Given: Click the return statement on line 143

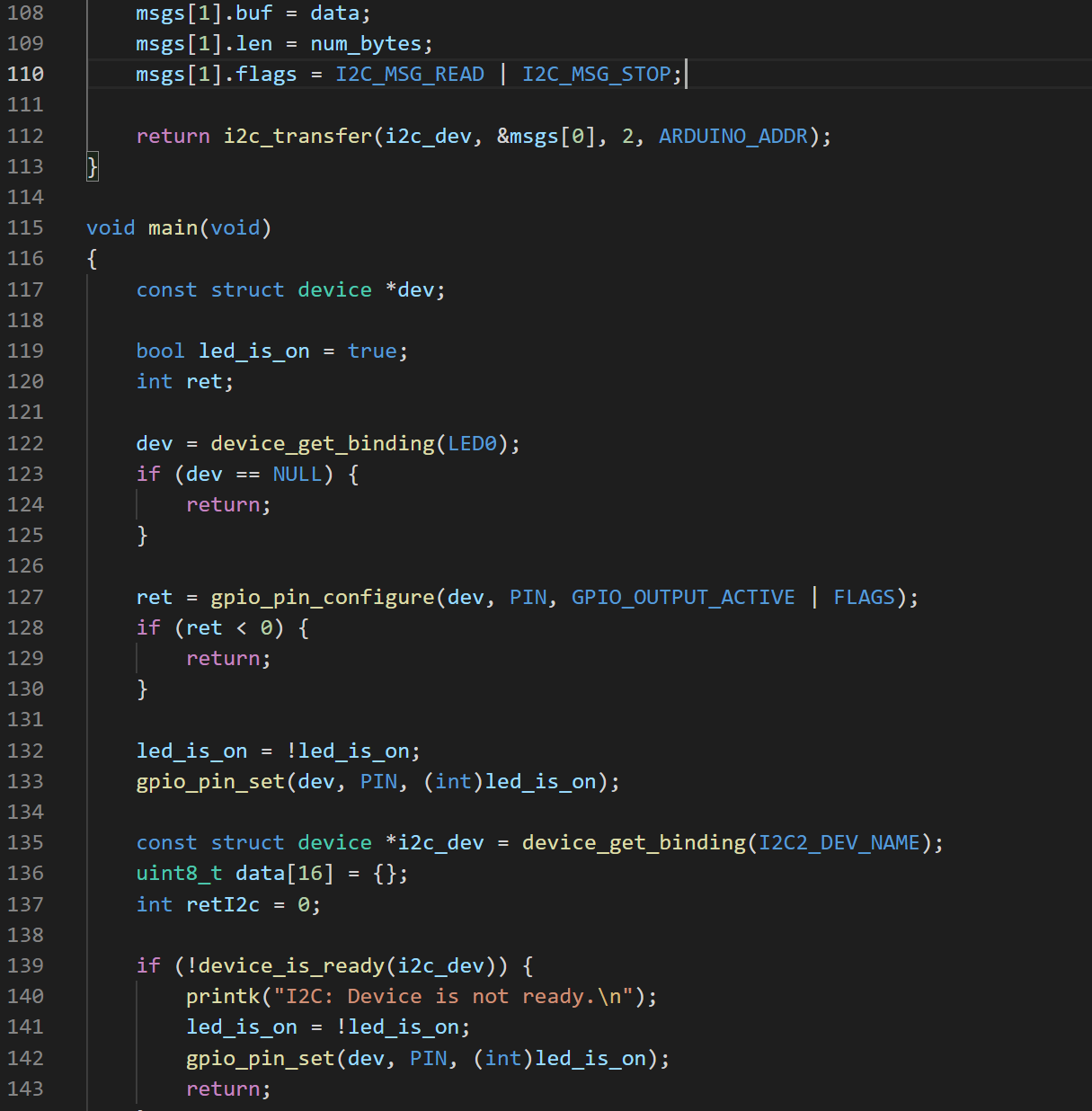Looking at the screenshot, I should [x=228, y=1089].
